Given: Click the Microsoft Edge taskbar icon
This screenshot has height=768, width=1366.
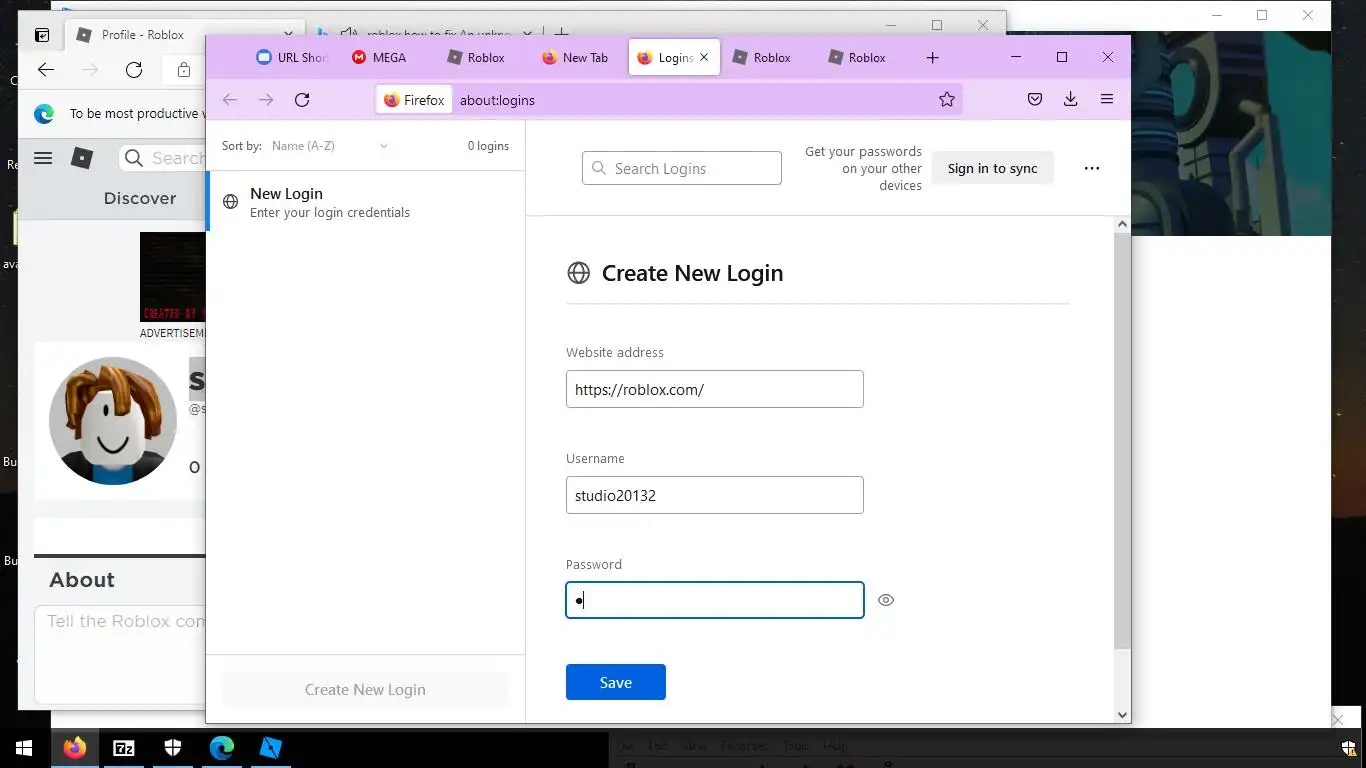Looking at the screenshot, I should pyautogui.click(x=222, y=748).
